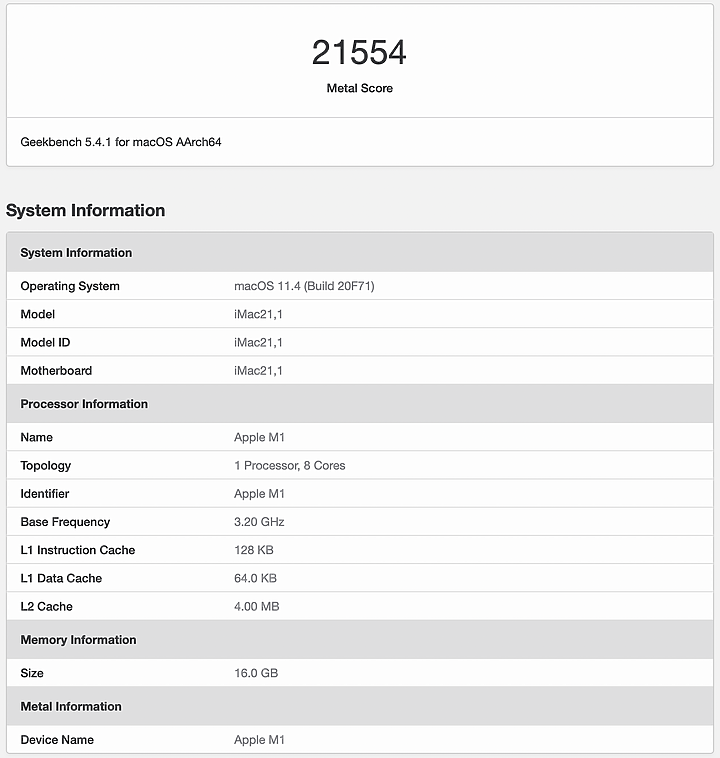Select the iMac21,1 value in the Motherboard row

coord(258,371)
